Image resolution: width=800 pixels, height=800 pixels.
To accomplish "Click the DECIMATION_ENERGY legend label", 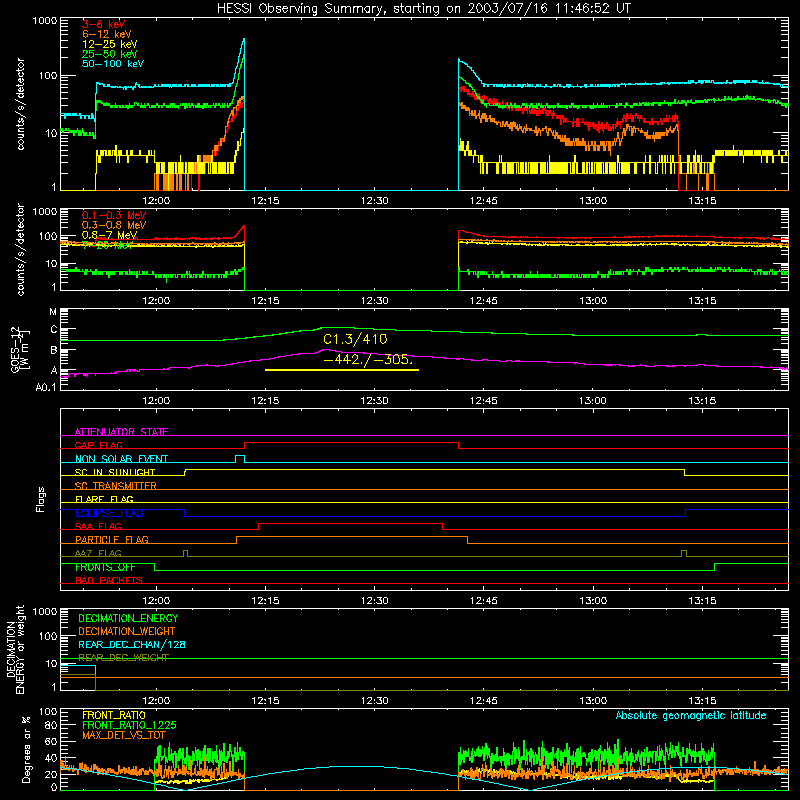I will (x=128, y=618).
